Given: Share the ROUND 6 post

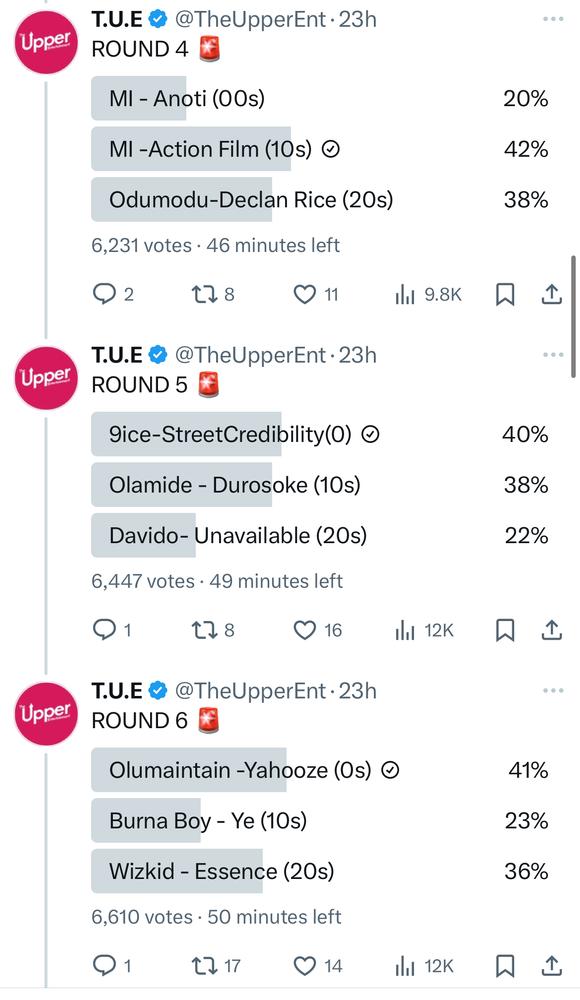Looking at the screenshot, I should (x=551, y=966).
